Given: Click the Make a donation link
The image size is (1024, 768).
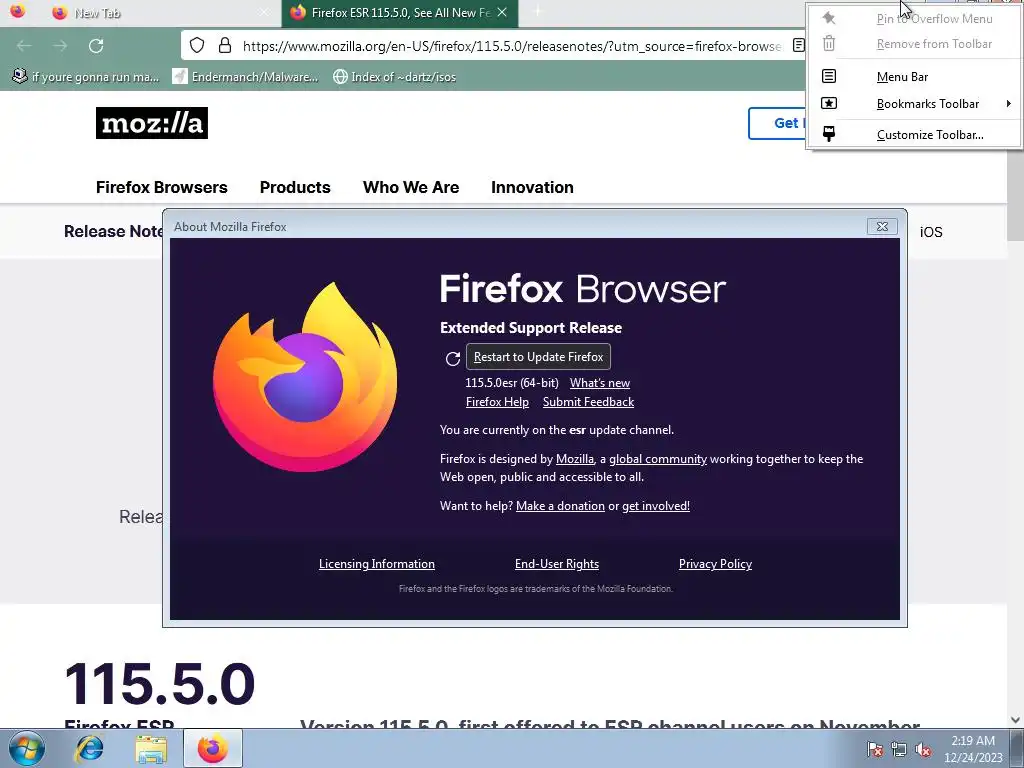Looking at the screenshot, I should 560,505.
